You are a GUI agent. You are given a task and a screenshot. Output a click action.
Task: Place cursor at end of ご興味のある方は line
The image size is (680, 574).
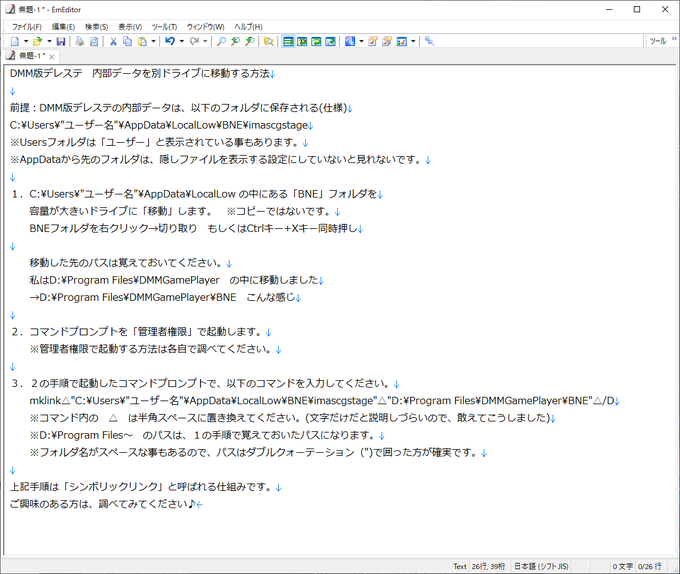(196, 504)
